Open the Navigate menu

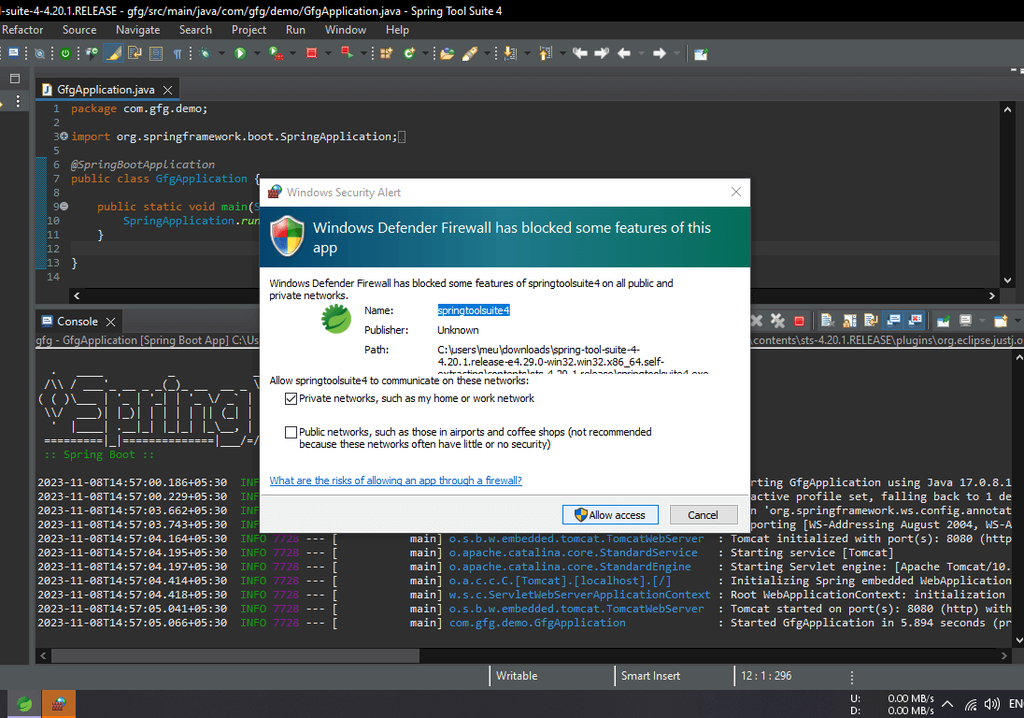137,30
